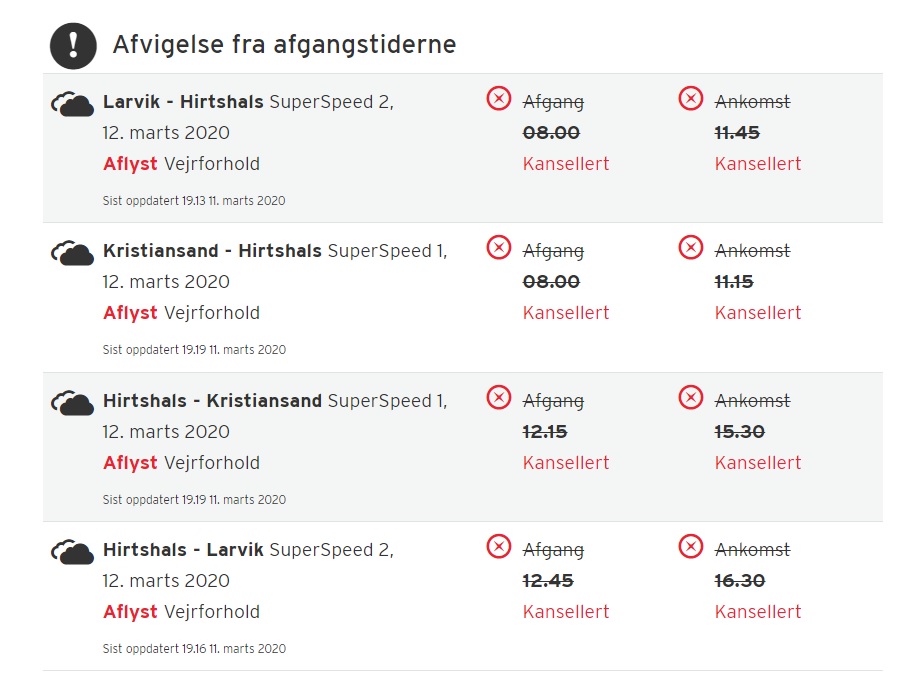Click the Hirtshals - Larvik route title
Image resolution: width=905 pixels, height=695 pixels.
(x=183, y=550)
